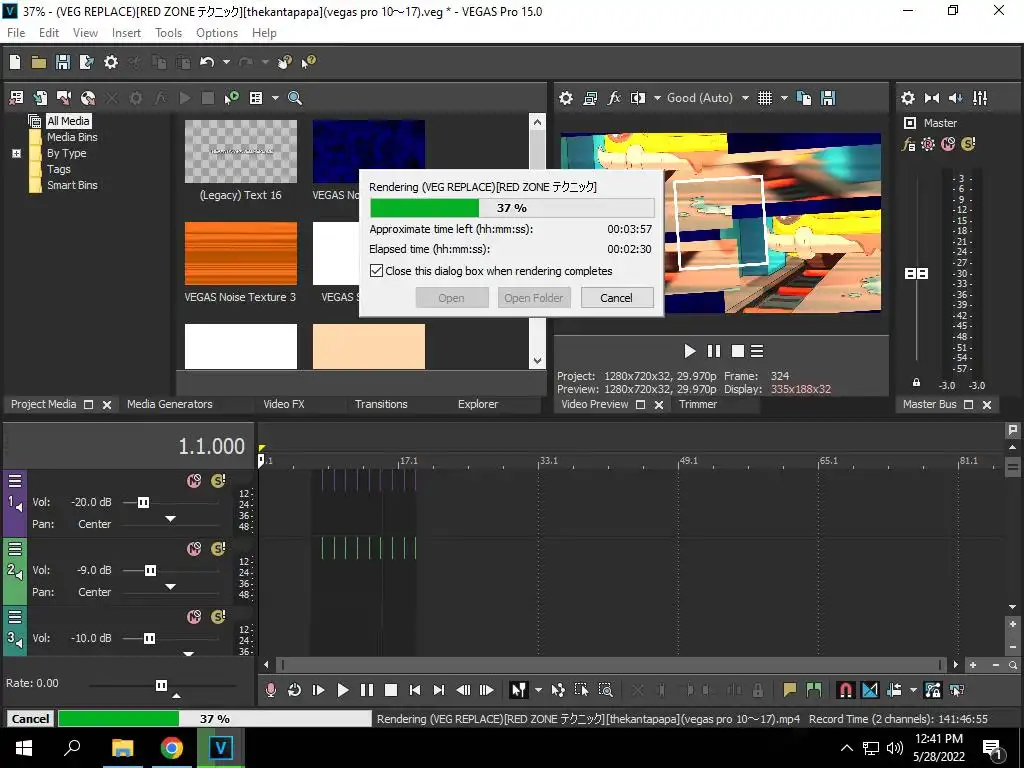
Task: Save preview snapshot to a file
Action: click(828, 98)
